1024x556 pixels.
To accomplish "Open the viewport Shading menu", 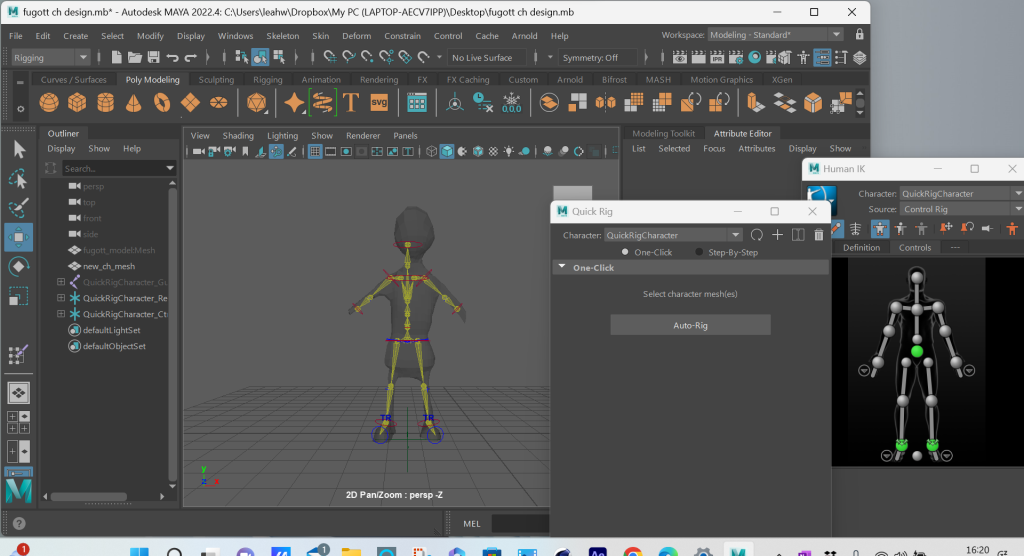I will click(x=238, y=136).
